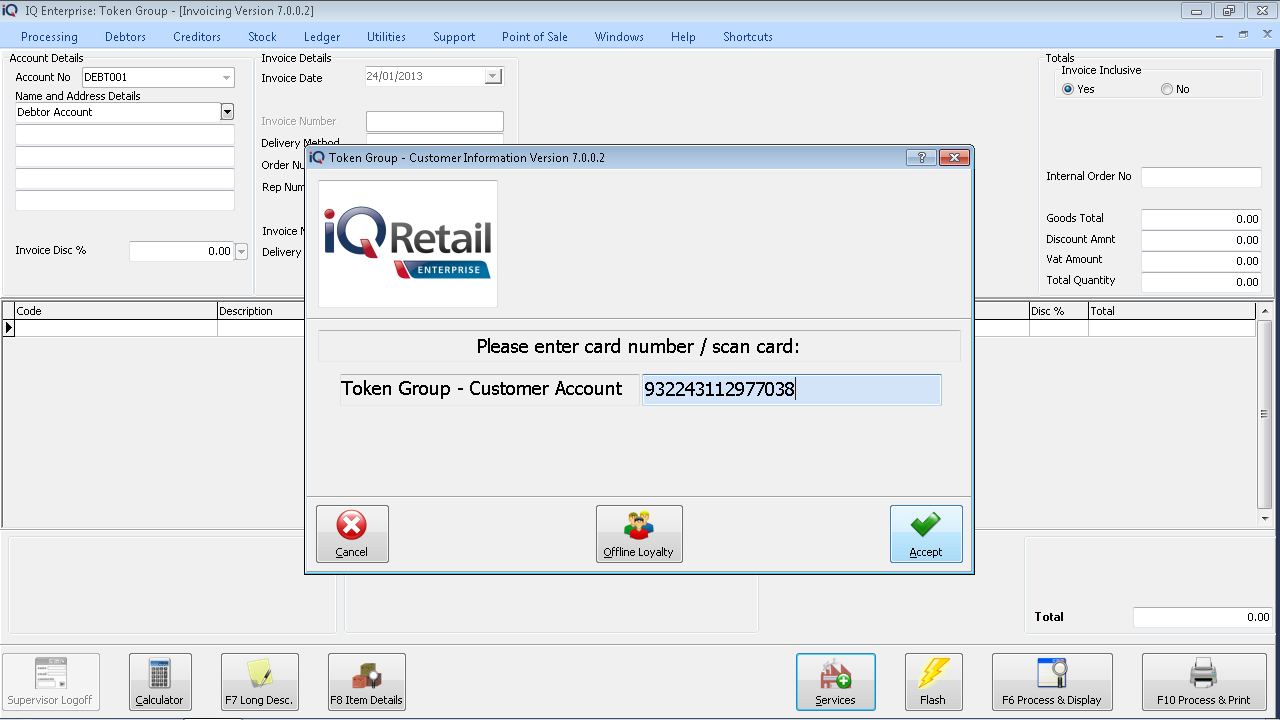Click the card number input field

pos(791,390)
